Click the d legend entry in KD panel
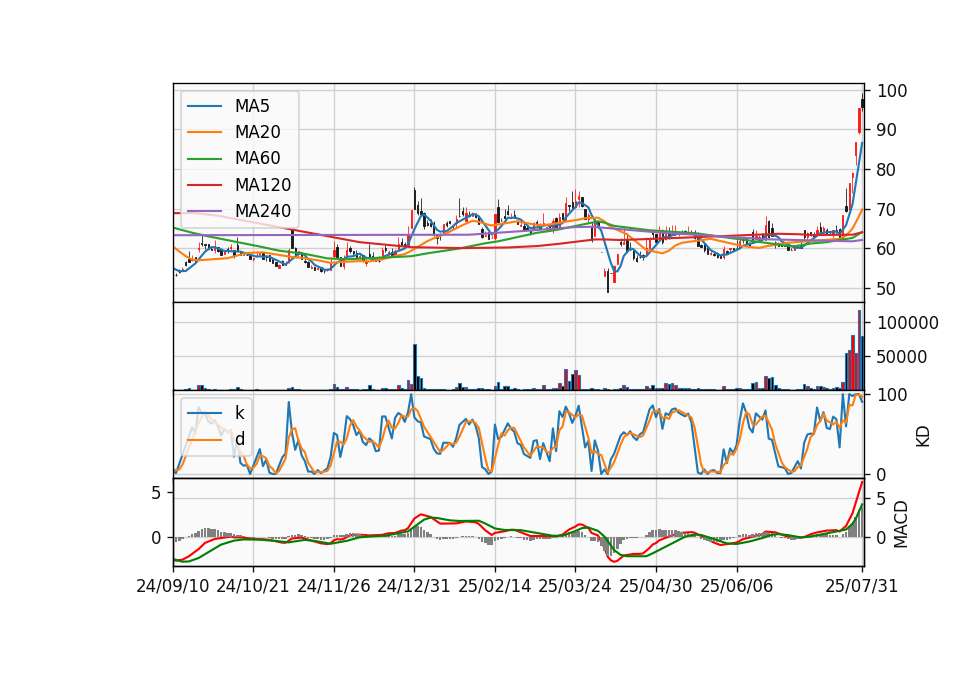 (x=239, y=439)
